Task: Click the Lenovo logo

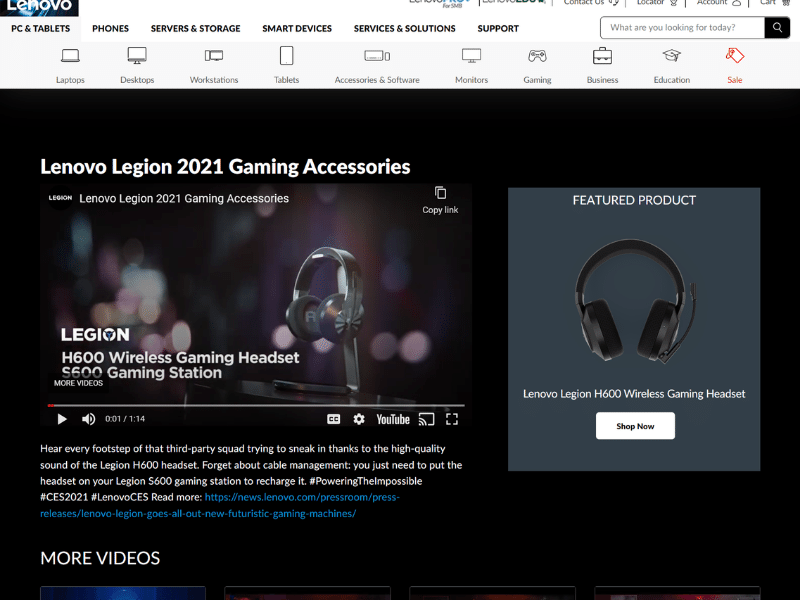Action: (39, 7)
